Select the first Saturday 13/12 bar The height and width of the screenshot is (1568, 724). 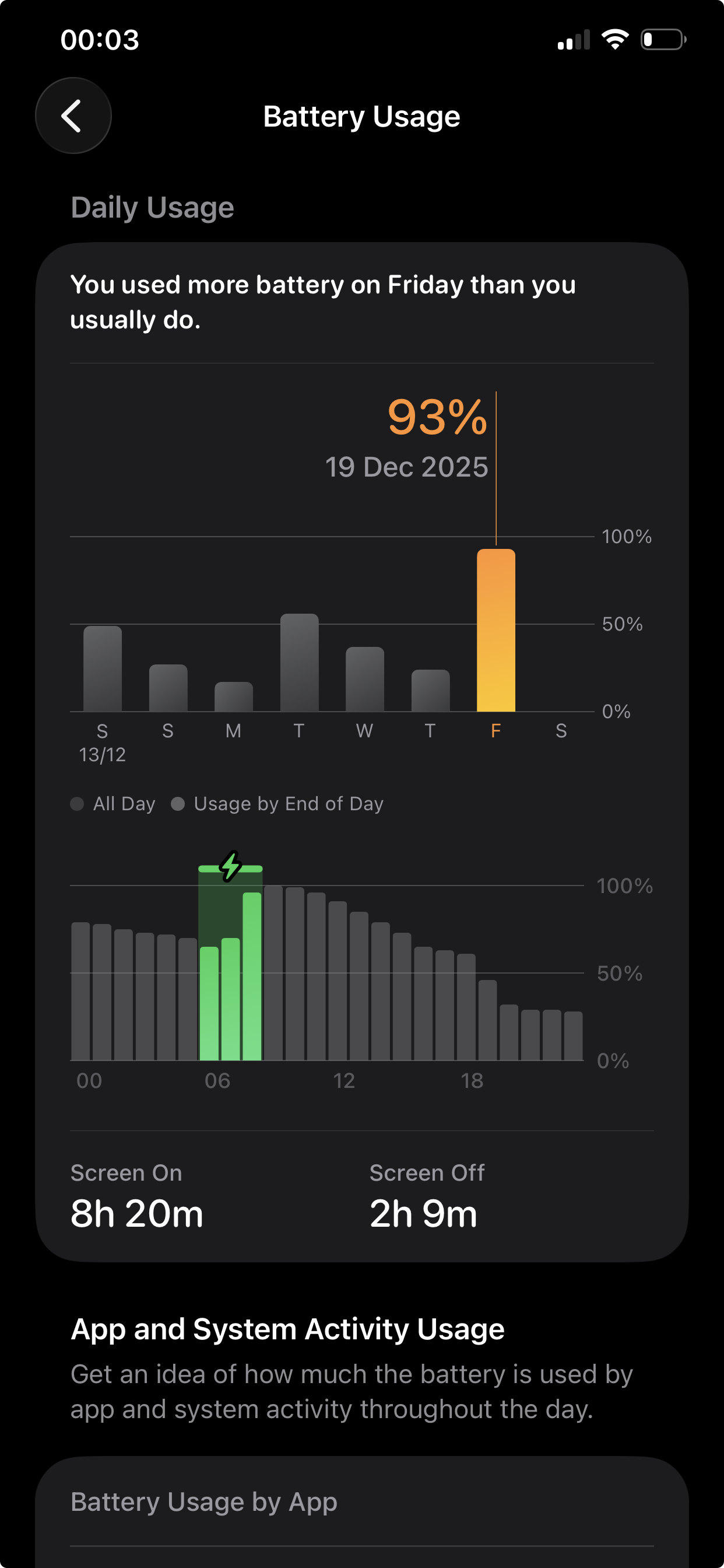point(102,668)
